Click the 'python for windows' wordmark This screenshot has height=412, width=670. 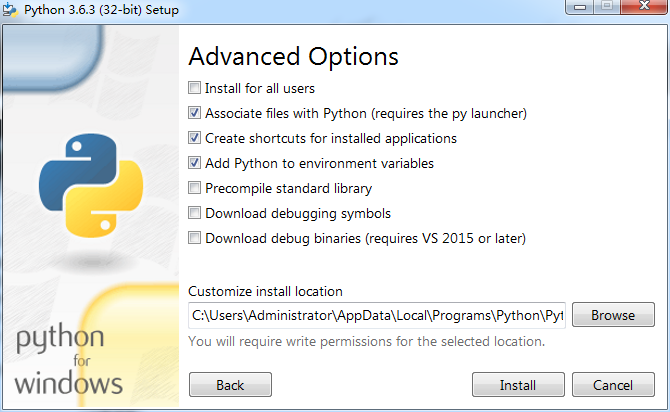[68, 359]
